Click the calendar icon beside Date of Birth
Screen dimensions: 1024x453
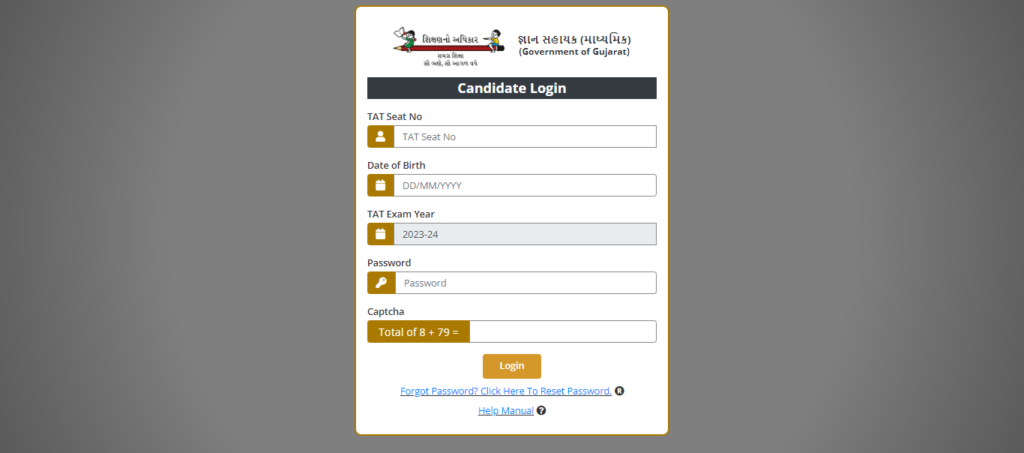[380, 185]
